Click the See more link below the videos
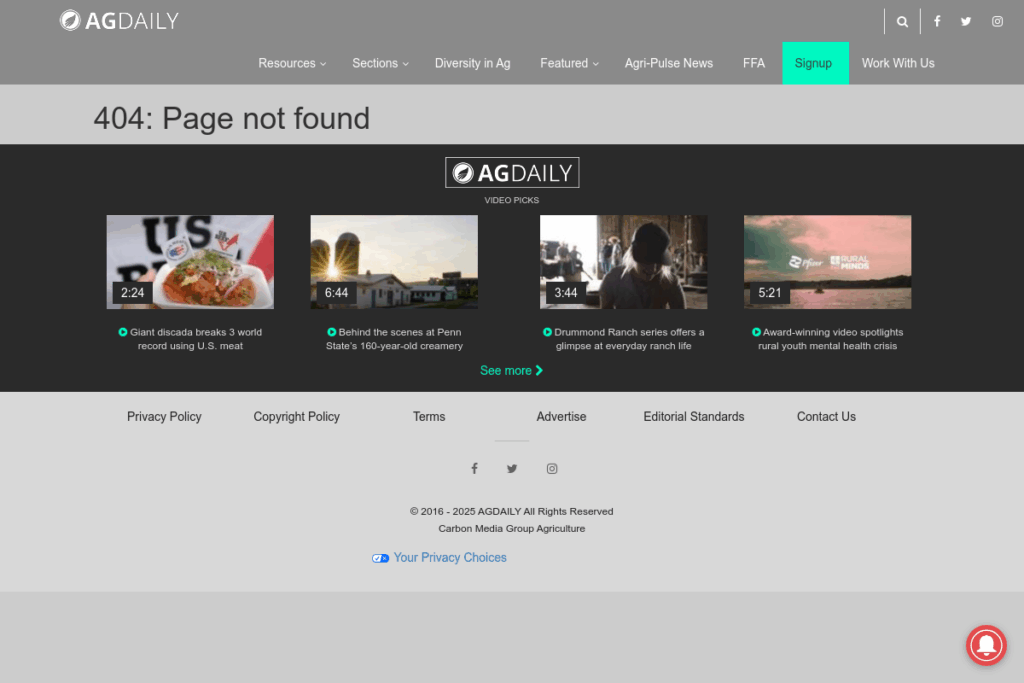Screen dimensions: 1024x683 pyautogui.click(x=511, y=370)
